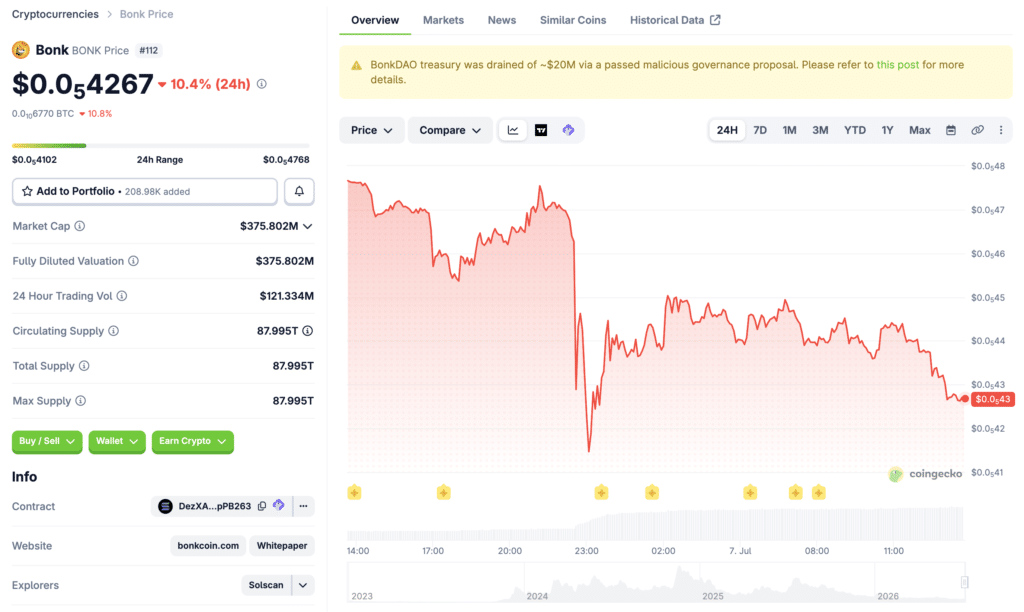Grab the right handle of history range slider
This screenshot has width=1024, height=612.
click(965, 582)
